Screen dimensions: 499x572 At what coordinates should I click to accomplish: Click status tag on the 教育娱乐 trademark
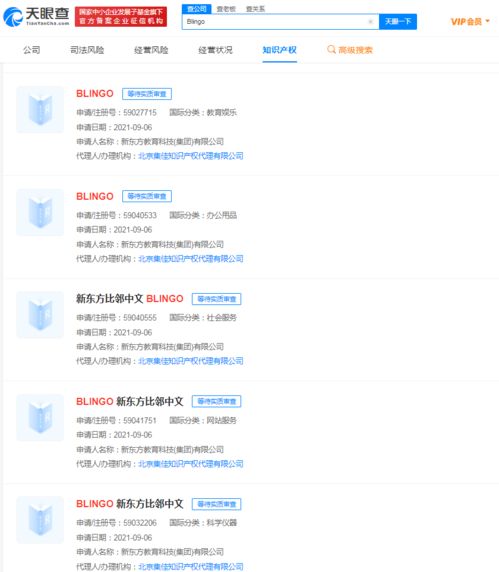(147, 94)
